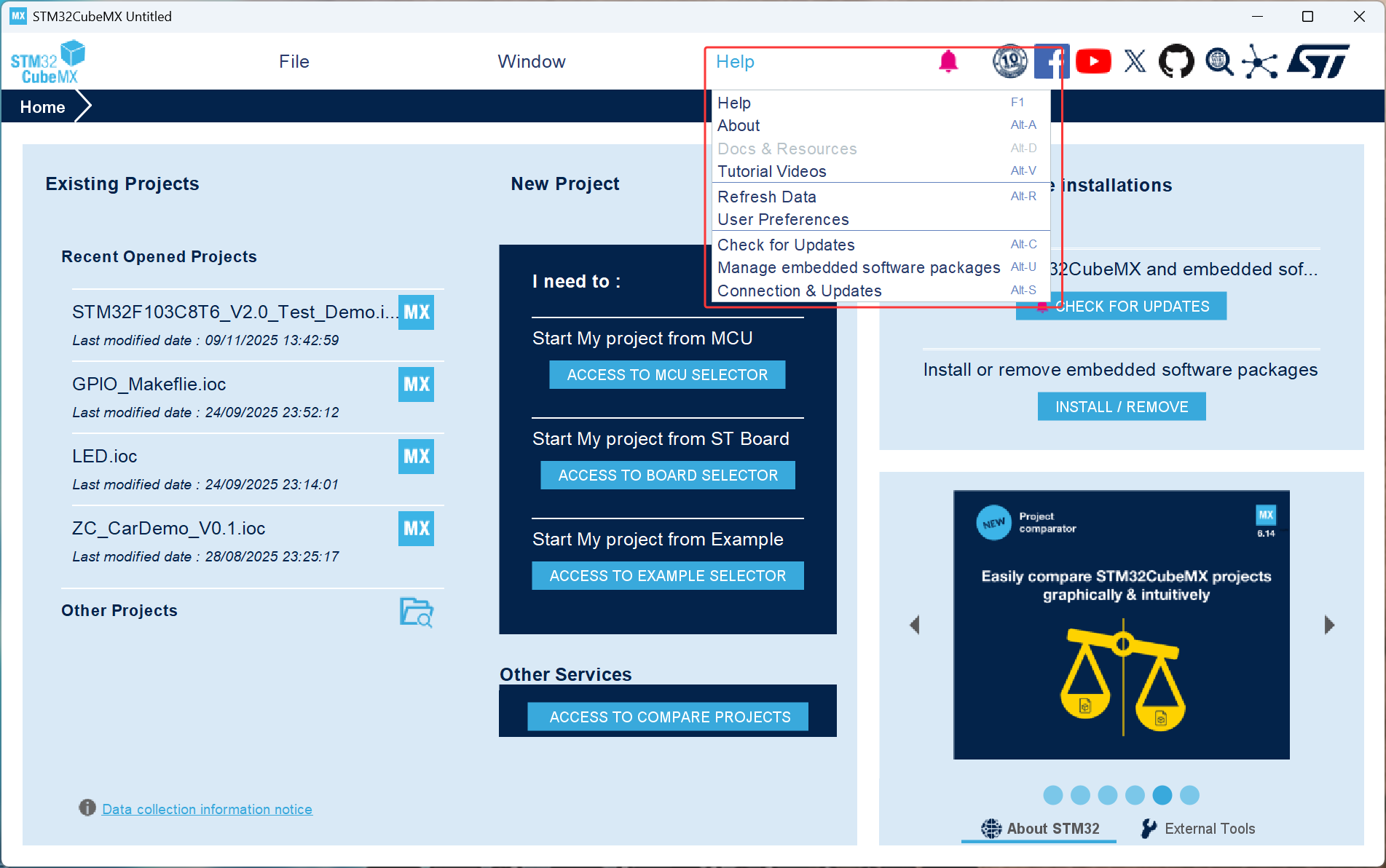Browse Other Projects folder icon

416,612
